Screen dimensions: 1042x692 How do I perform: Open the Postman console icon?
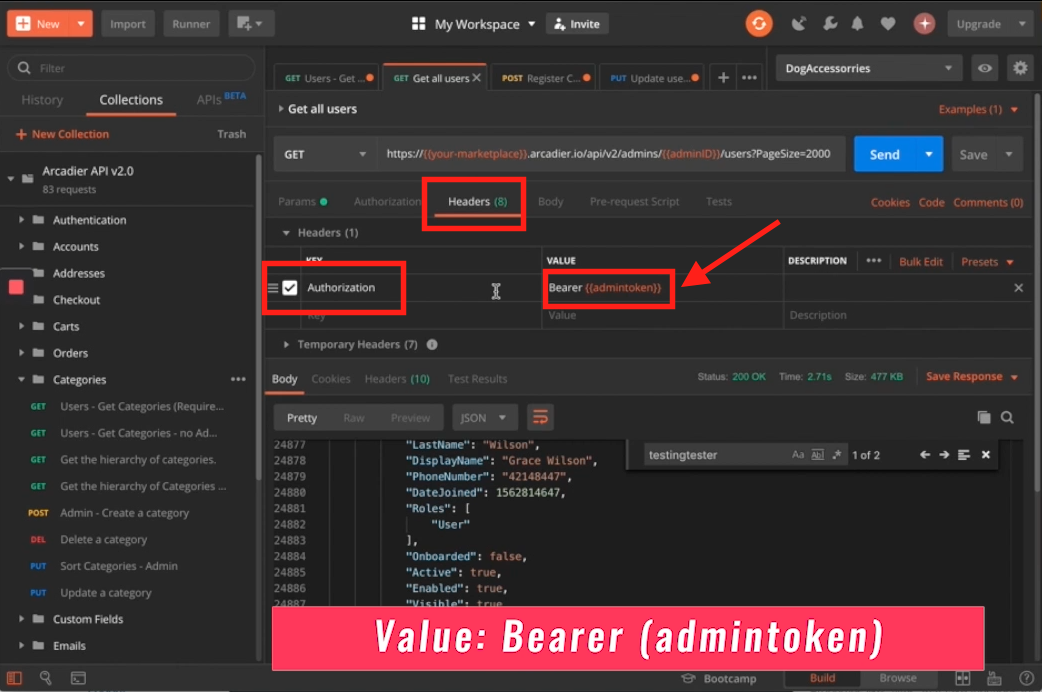click(x=78, y=678)
